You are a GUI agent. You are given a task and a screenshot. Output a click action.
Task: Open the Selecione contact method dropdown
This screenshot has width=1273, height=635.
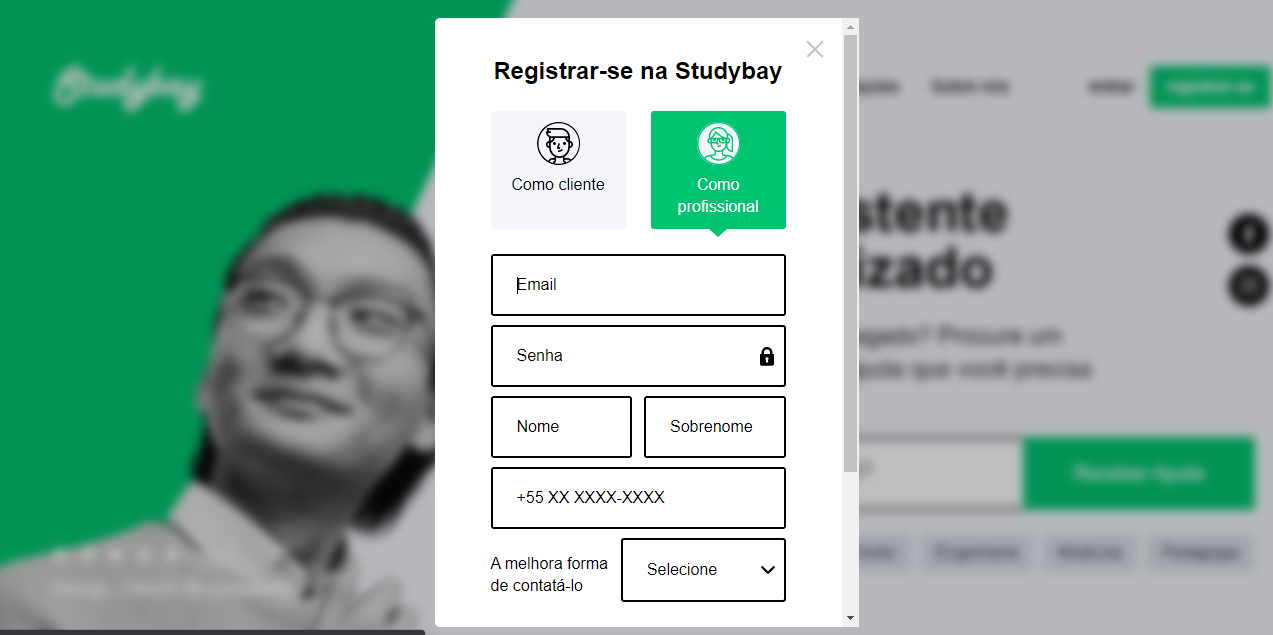(x=703, y=570)
